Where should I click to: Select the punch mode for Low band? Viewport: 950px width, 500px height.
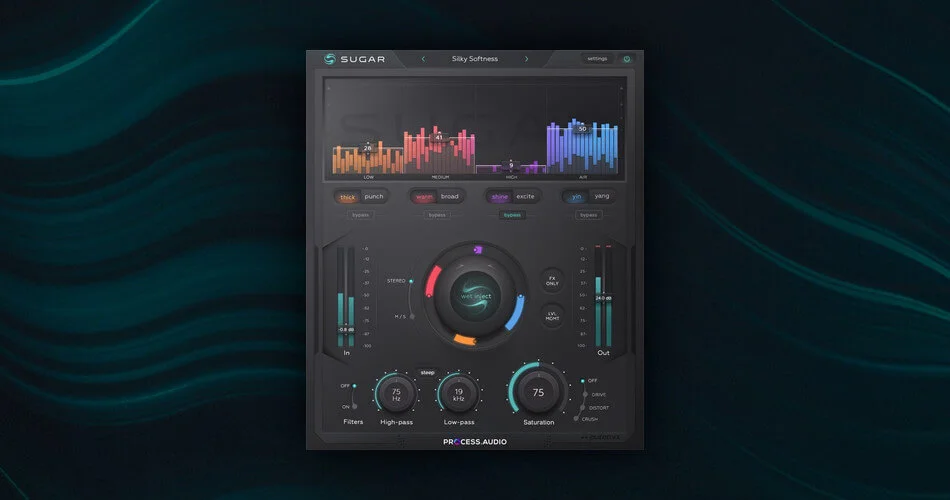point(374,196)
